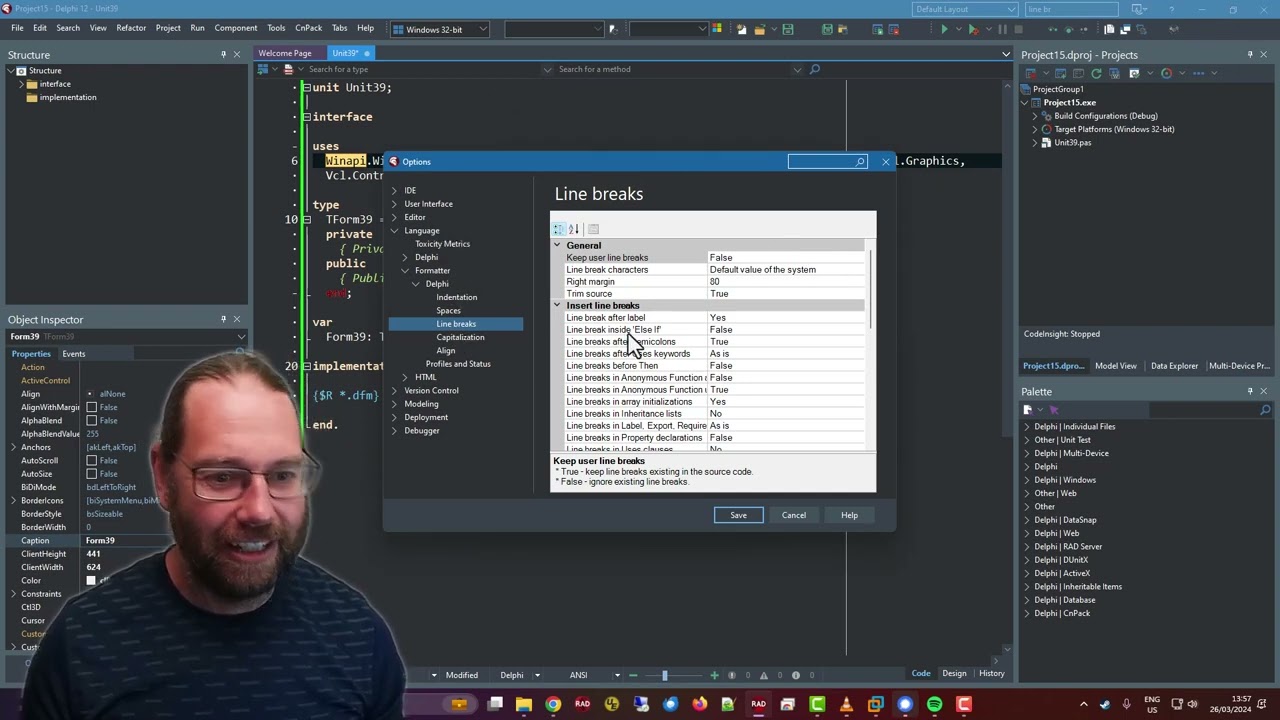Screen dimensions: 1280x720
Task: Click the Cancel button in Options dialog
Action: pos(794,515)
